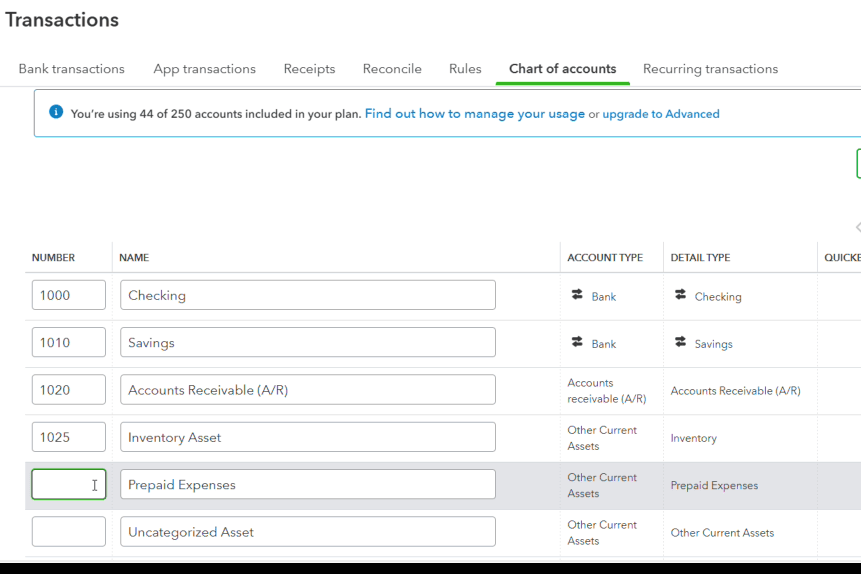Viewport: 861px width, 574px height.
Task: Click the transfer icon beside Savings row's Bank type
Action: click(577, 342)
